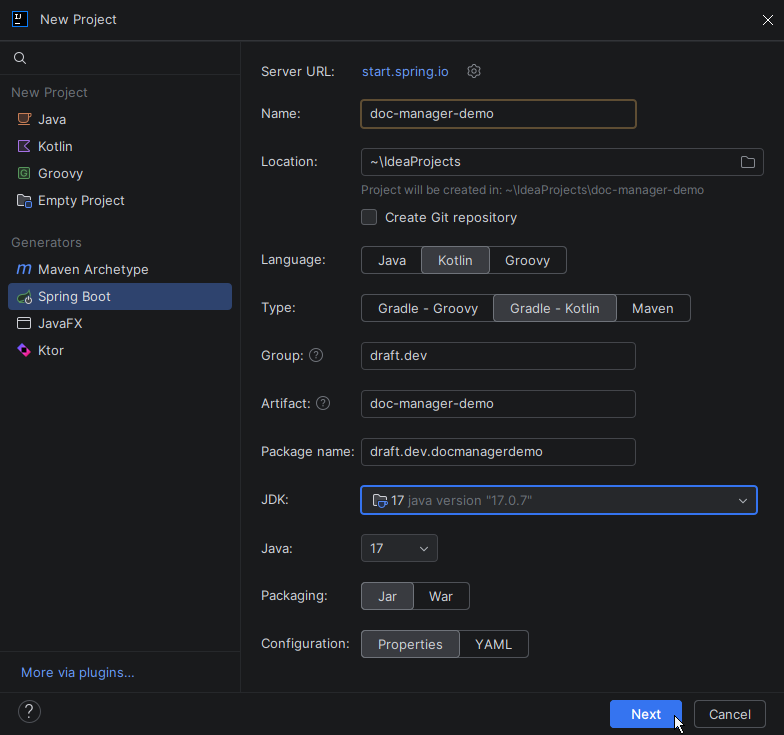Viewport: 784px width, 735px height.
Task: Open the JDK dropdown
Action: pos(559,500)
